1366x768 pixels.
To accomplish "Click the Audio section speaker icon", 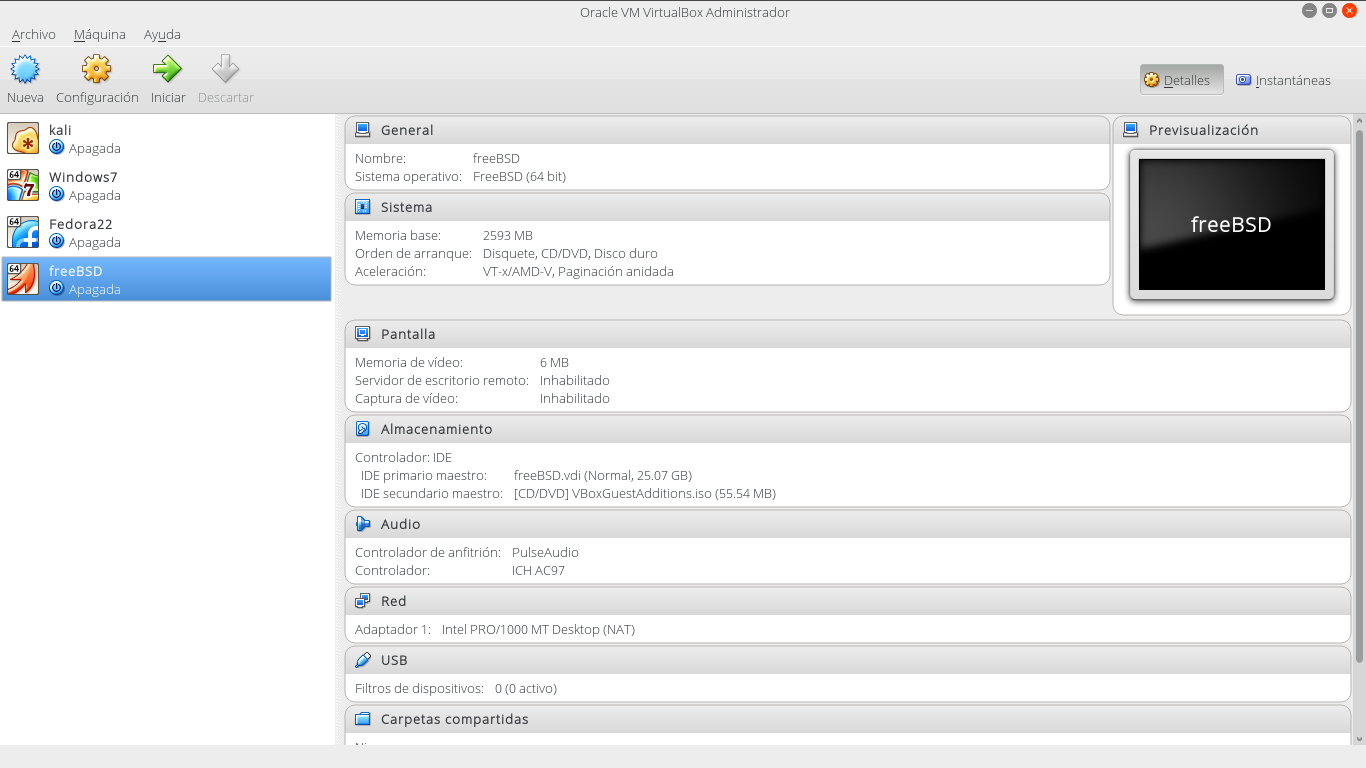I will pyautogui.click(x=363, y=524).
